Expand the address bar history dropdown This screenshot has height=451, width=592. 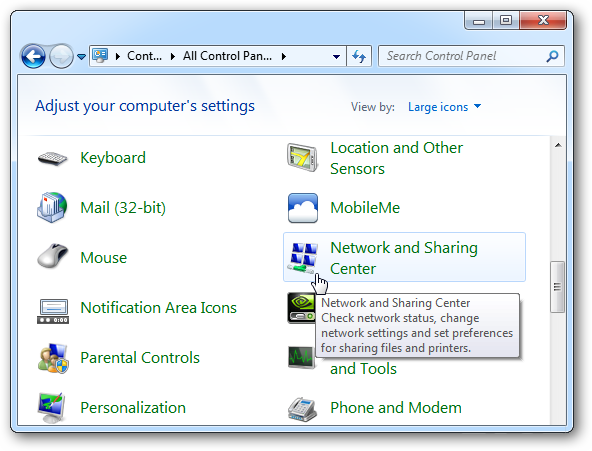336,57
